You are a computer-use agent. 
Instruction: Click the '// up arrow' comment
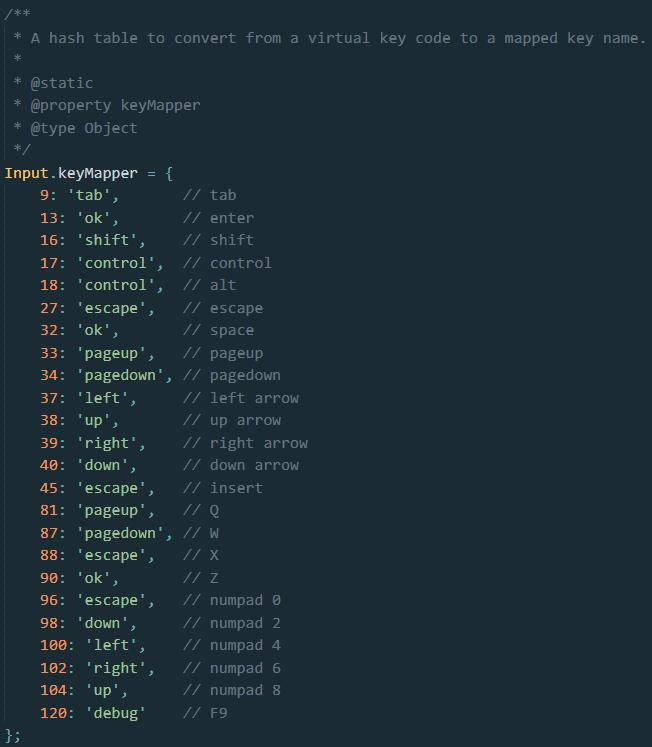pos(232,420)
